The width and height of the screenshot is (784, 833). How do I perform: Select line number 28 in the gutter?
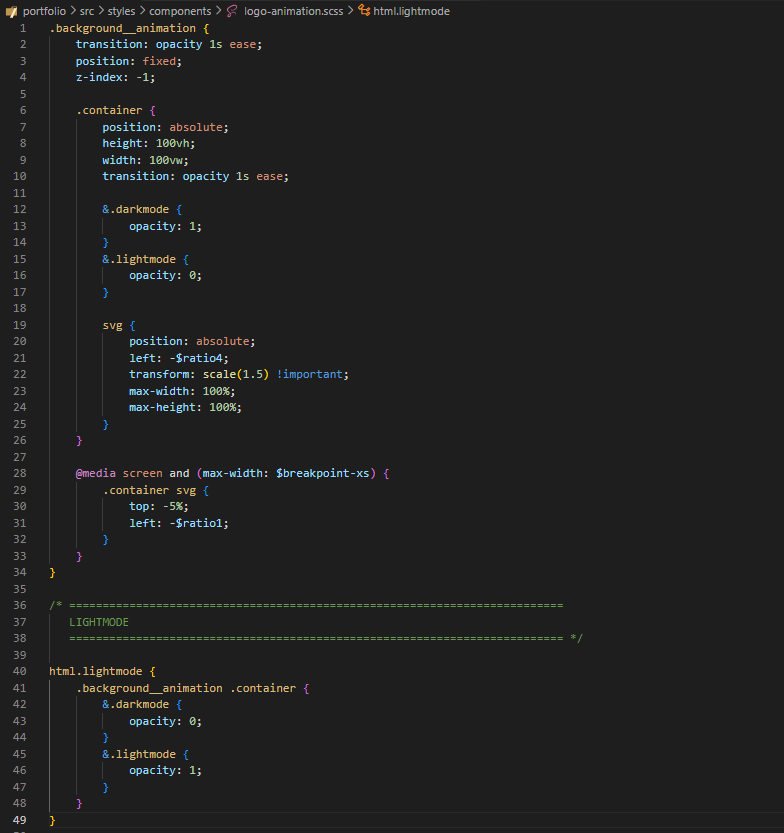point(20,473)
